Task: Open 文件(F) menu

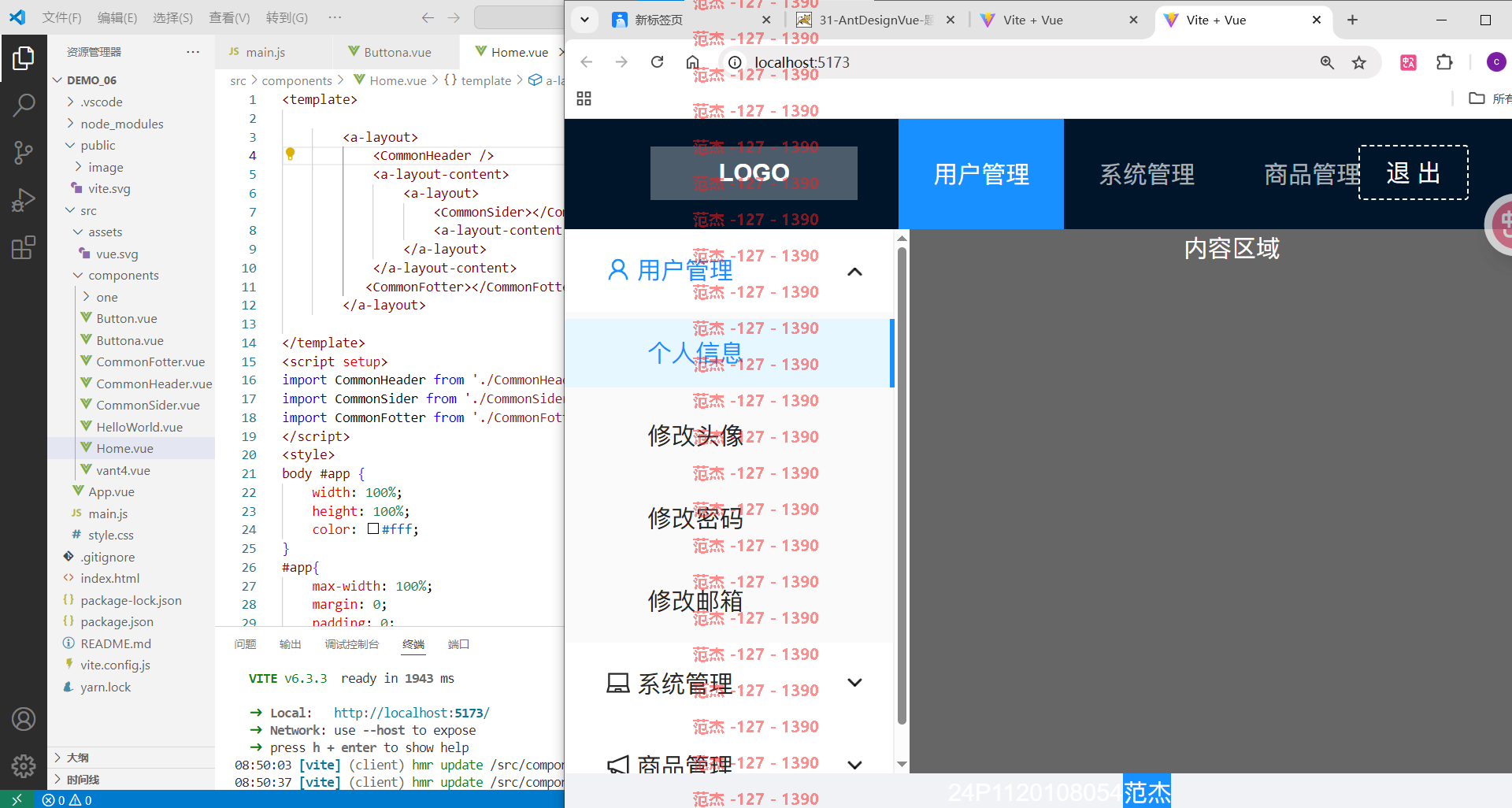Action: coord(61,17)
